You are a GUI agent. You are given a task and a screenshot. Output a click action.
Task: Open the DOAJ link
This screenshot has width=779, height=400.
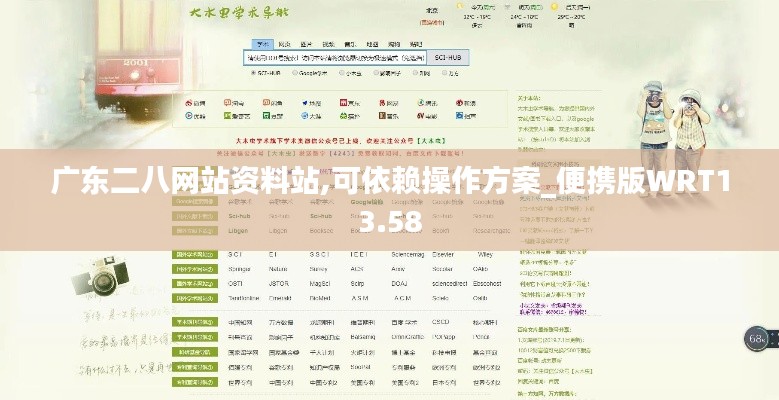[x=399, y=284]
